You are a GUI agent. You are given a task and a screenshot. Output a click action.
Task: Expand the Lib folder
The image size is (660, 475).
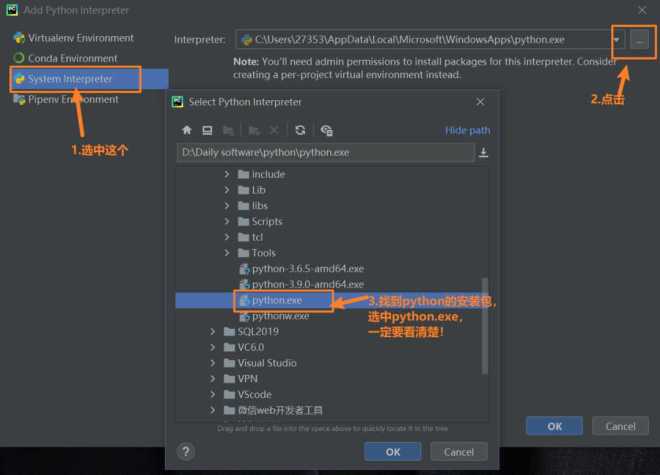(x=227, y=190)
